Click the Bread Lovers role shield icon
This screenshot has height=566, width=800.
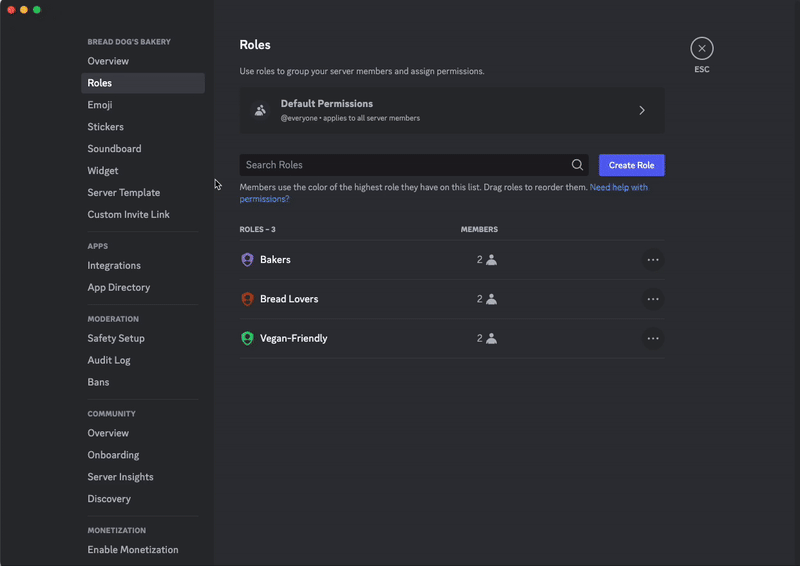(247, 299)
